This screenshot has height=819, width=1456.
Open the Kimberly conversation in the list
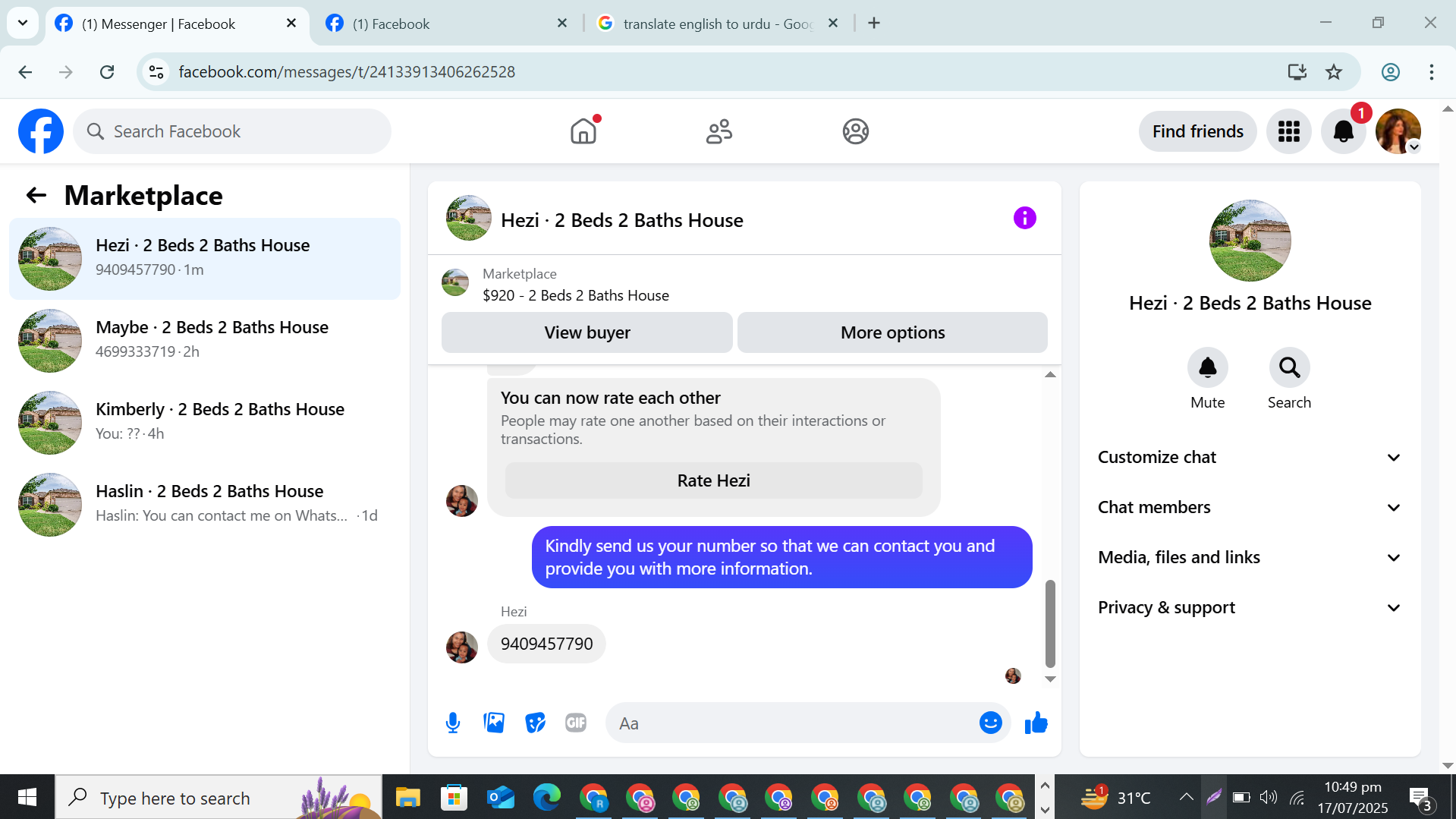click(x=205, y=423)
